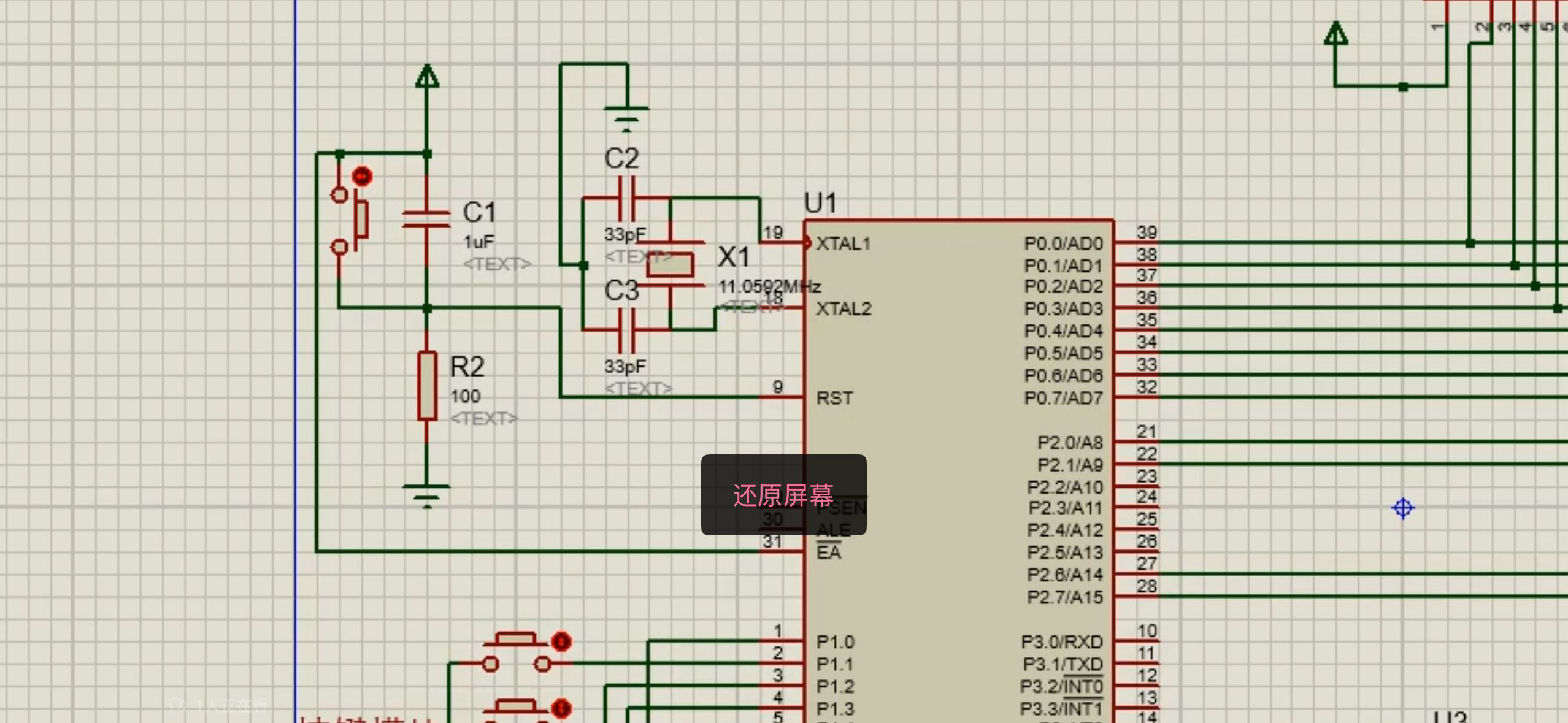1568x723 pixels.
Task: Click the 100 value of R2
Action: click(465, 396)
